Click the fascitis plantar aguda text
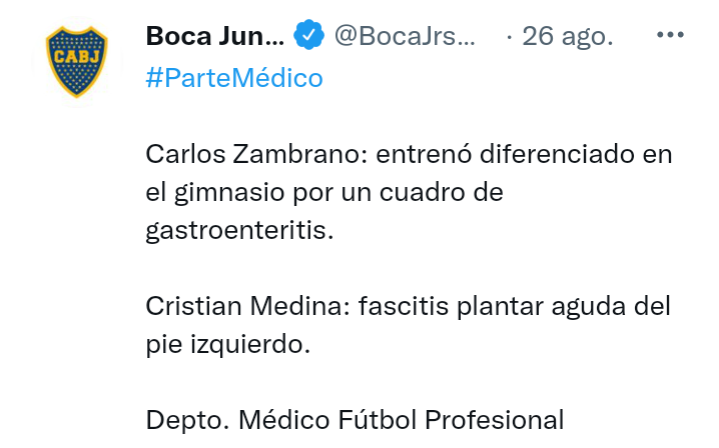The width and height of the screenshot is (719, 448). (494, 306)
